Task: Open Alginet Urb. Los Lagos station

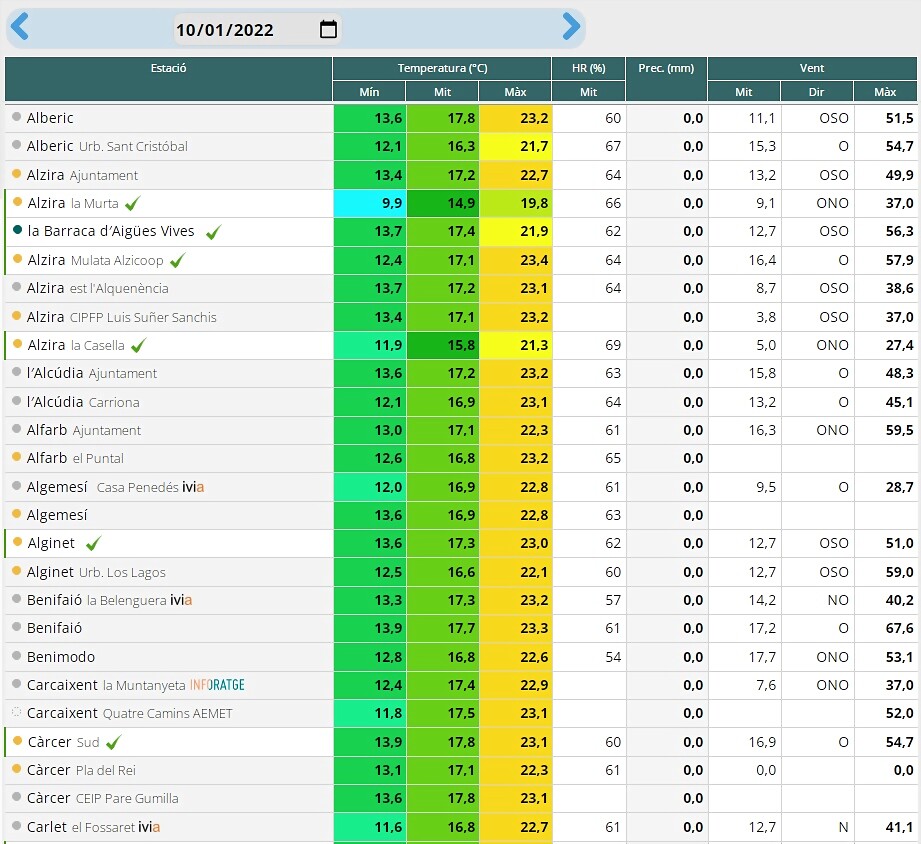Action: (461, 572)
